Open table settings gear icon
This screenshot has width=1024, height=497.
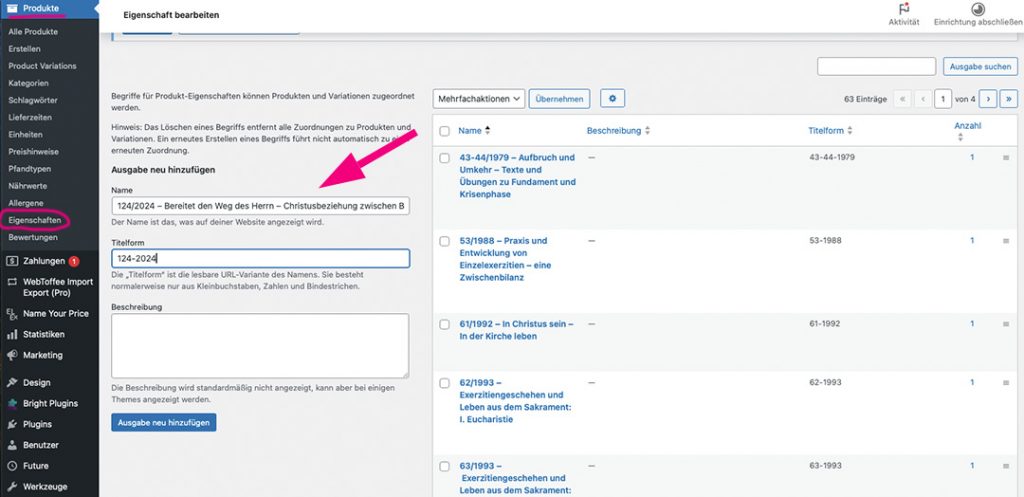click(611, 98)
